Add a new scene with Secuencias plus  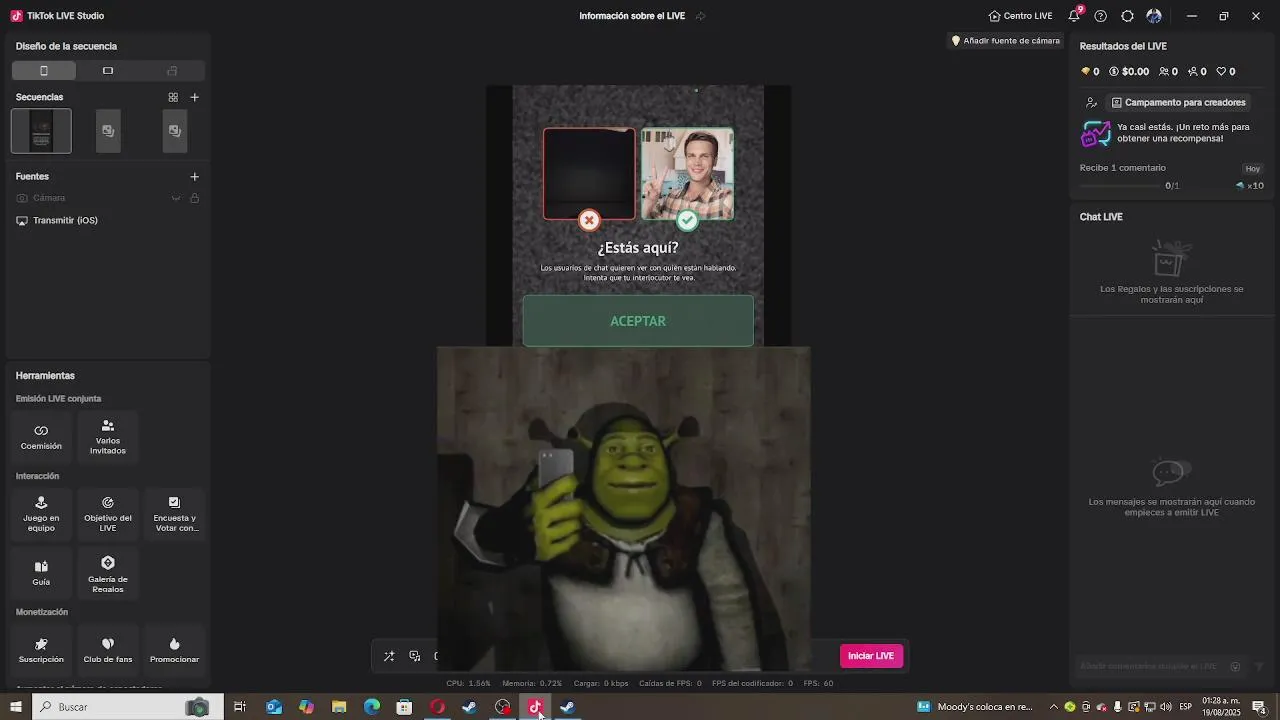(x=194, y=97)
